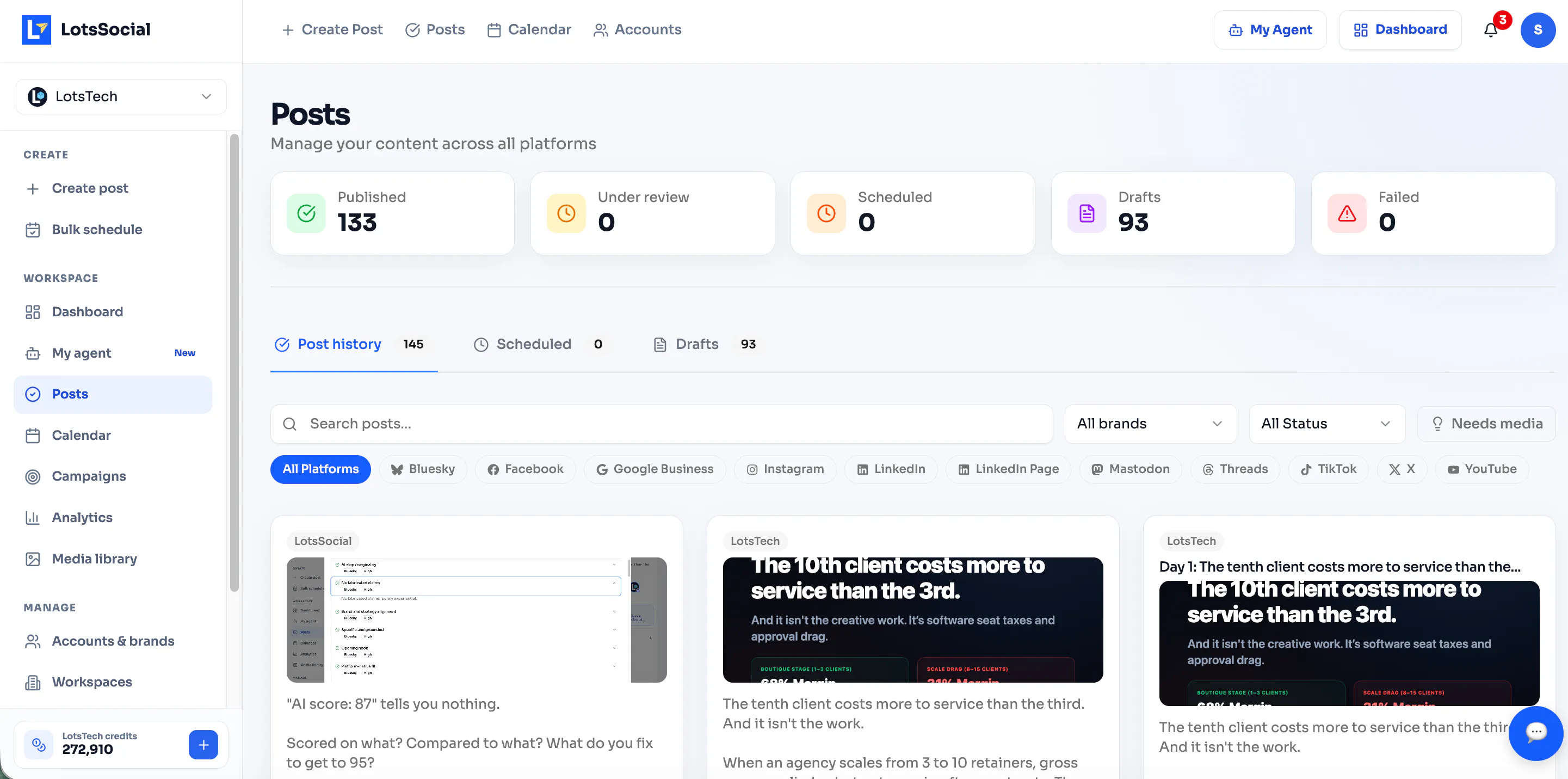Open Media library

[x=113, y=559]
